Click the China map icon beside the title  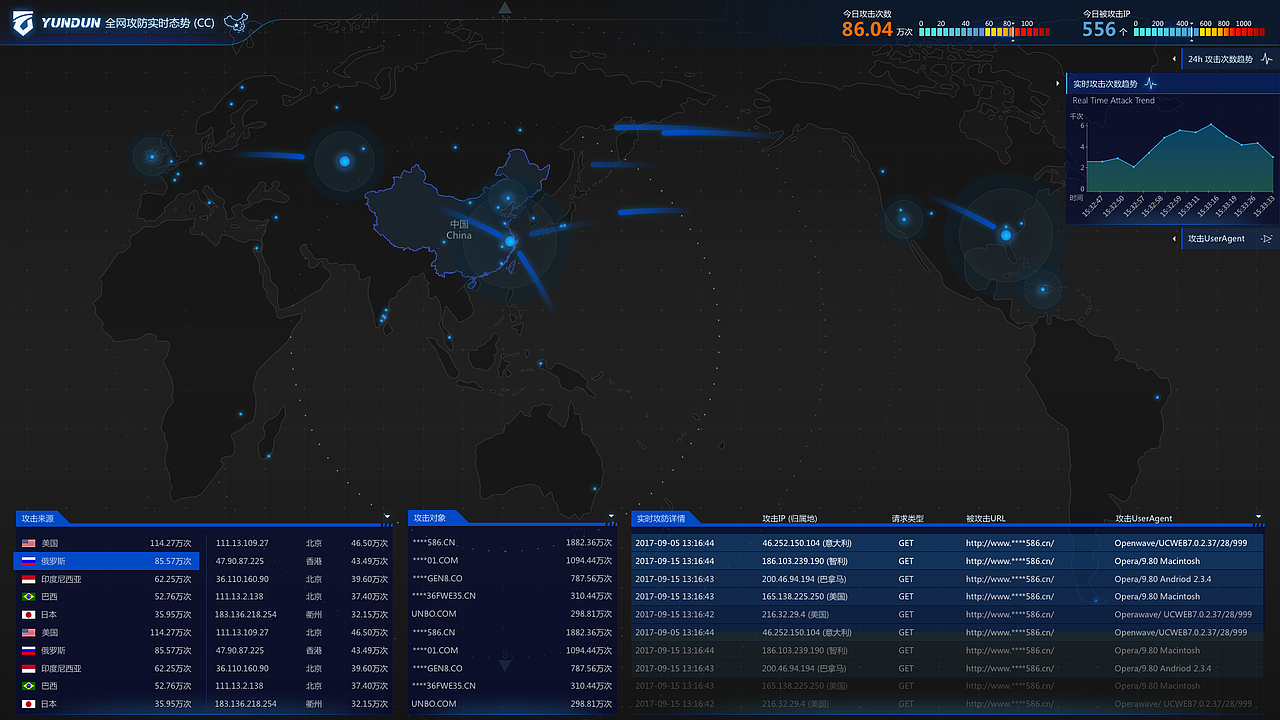pos(237,22)
